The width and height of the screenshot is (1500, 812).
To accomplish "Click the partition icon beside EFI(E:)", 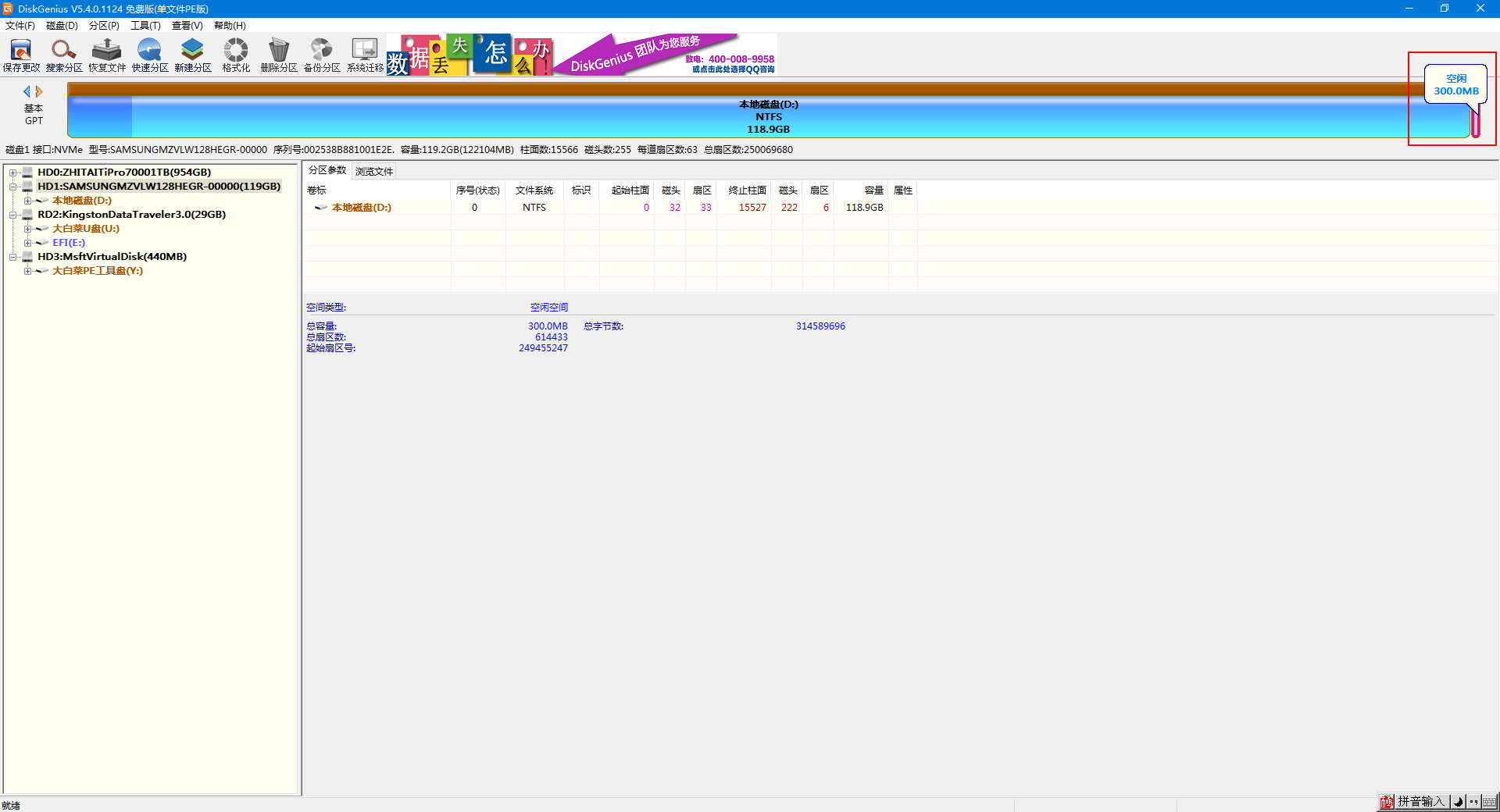I will pos(42,243).
